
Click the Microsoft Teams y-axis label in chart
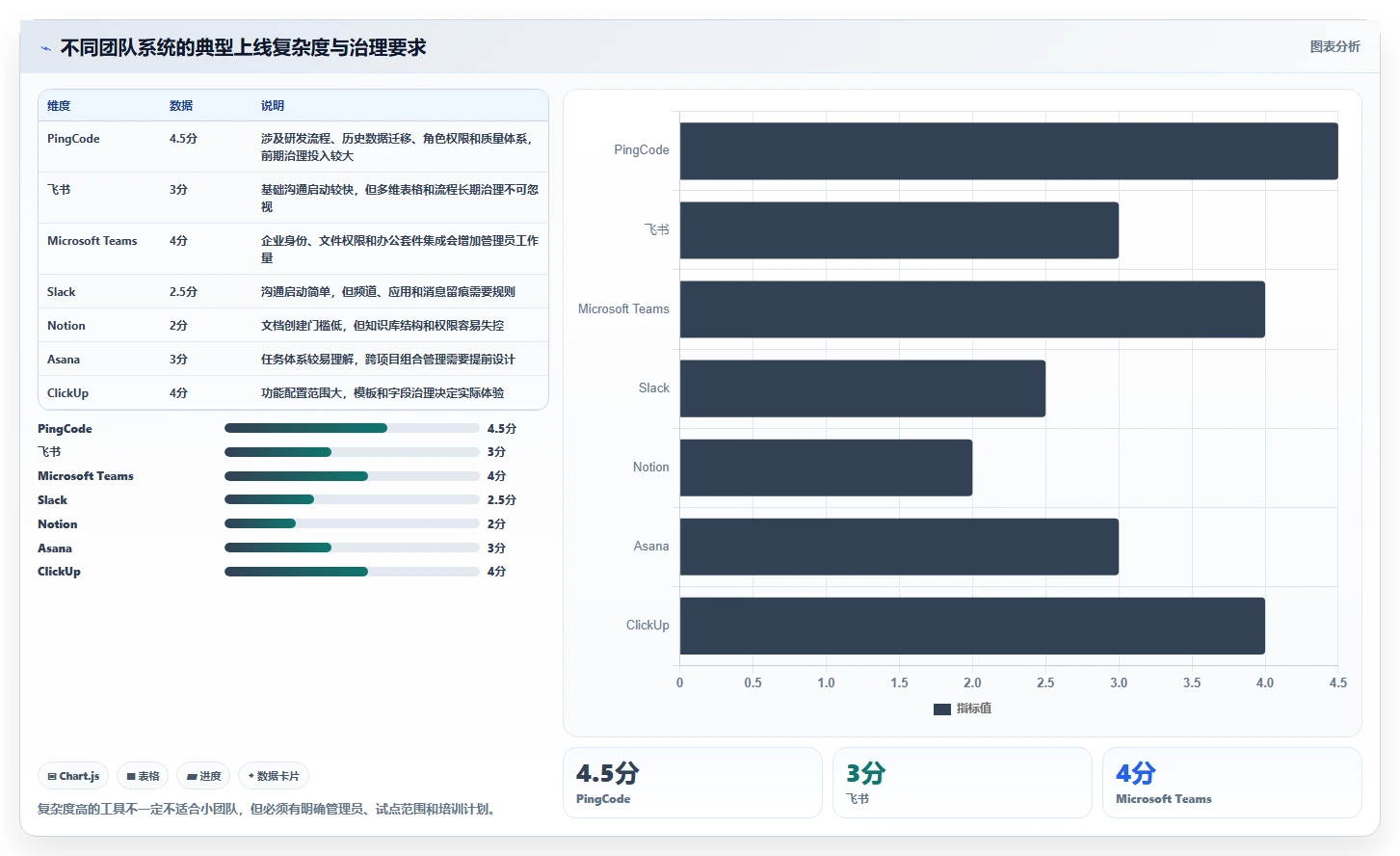click(623, 309)
